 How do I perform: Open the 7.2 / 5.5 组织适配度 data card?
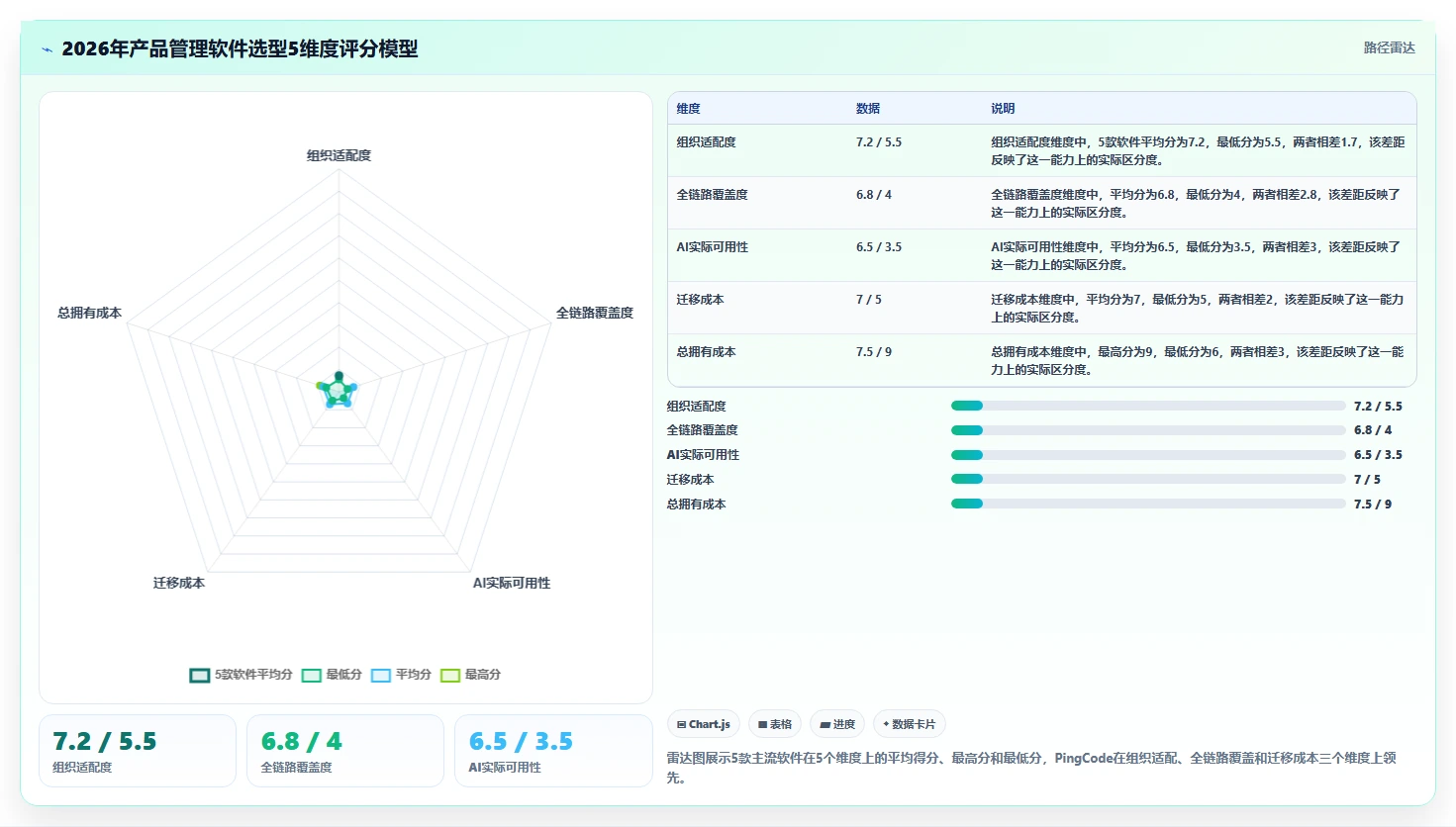tap(138, 751)
